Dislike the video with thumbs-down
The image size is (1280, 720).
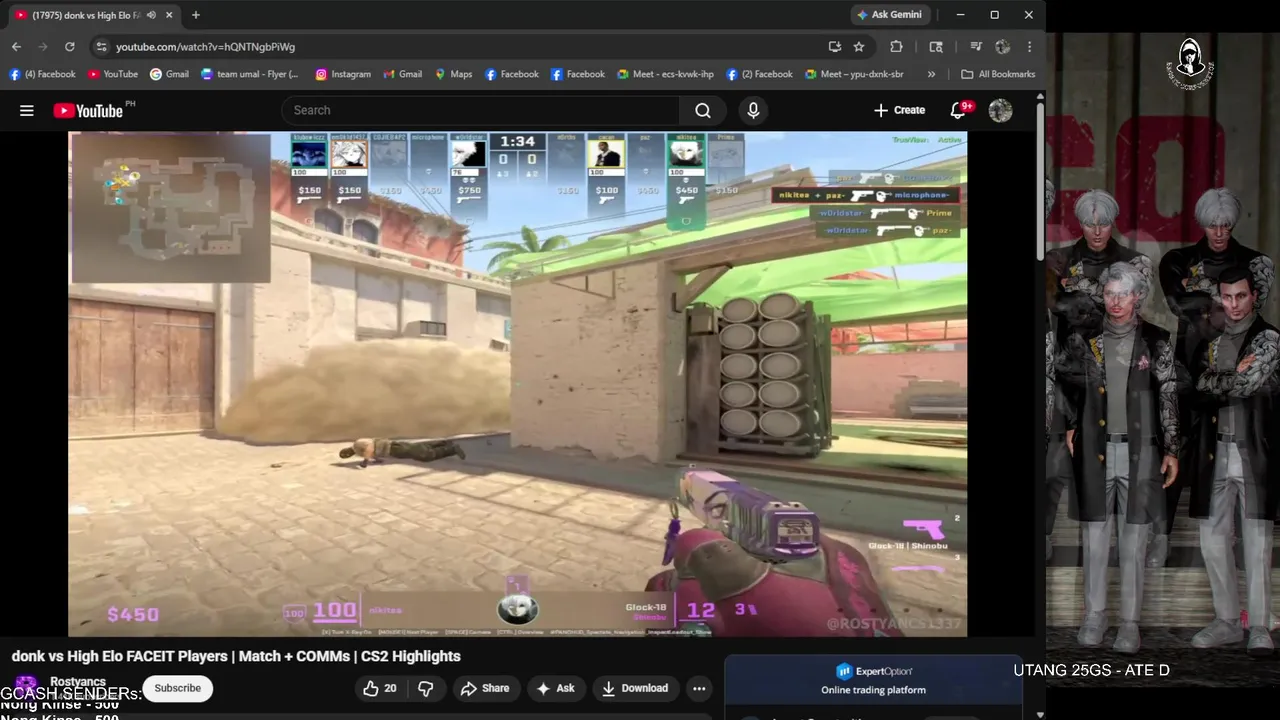(x=425, y=688)
